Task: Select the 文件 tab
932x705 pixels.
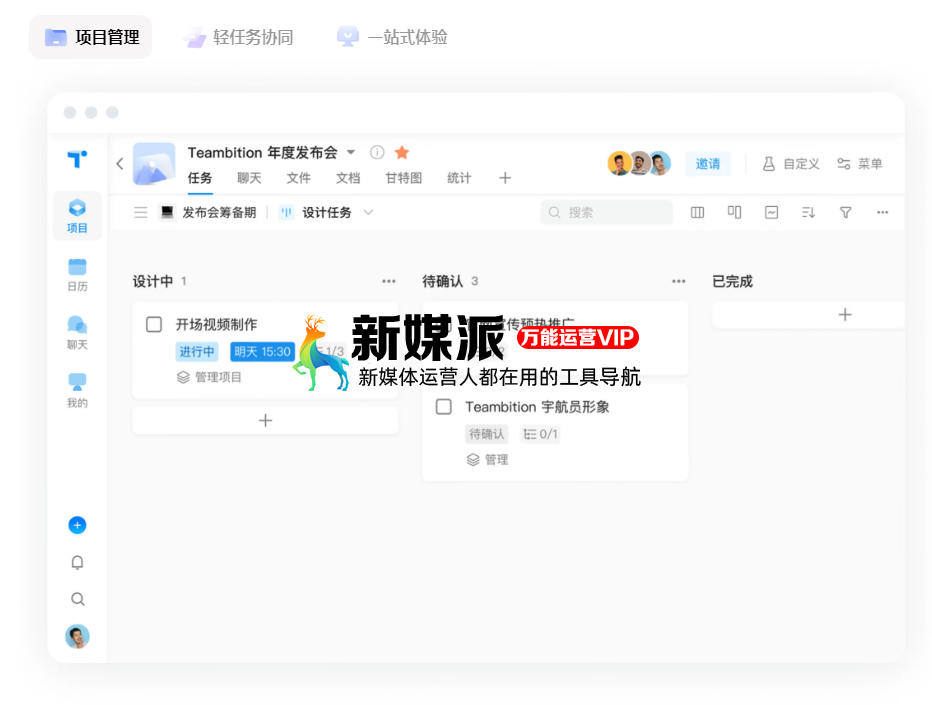Action: [x=298, y=178]
